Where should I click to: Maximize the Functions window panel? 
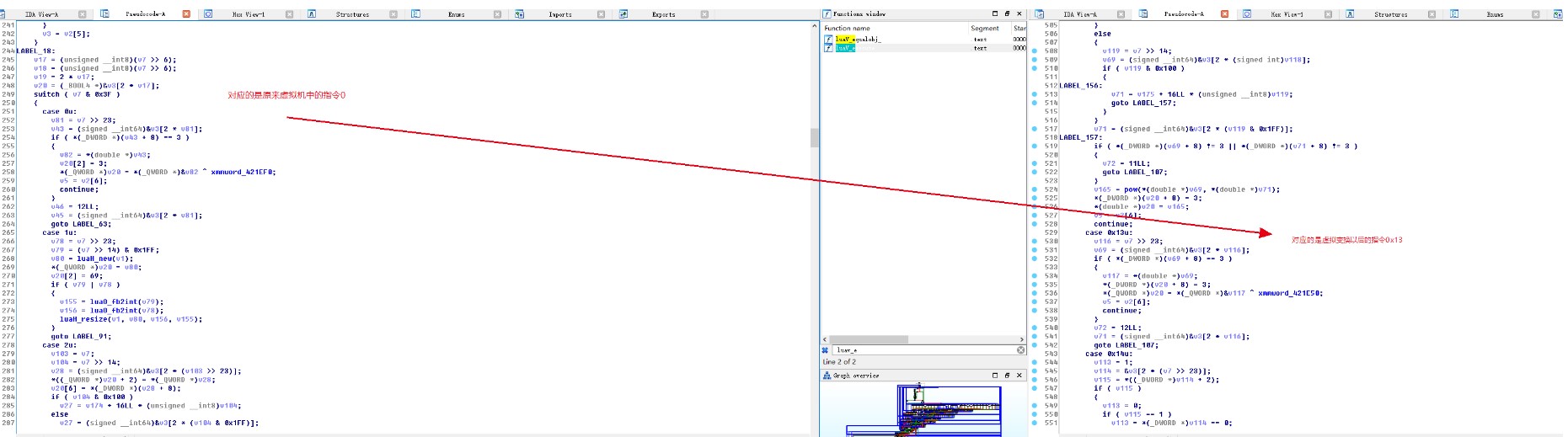coord(994,13)
